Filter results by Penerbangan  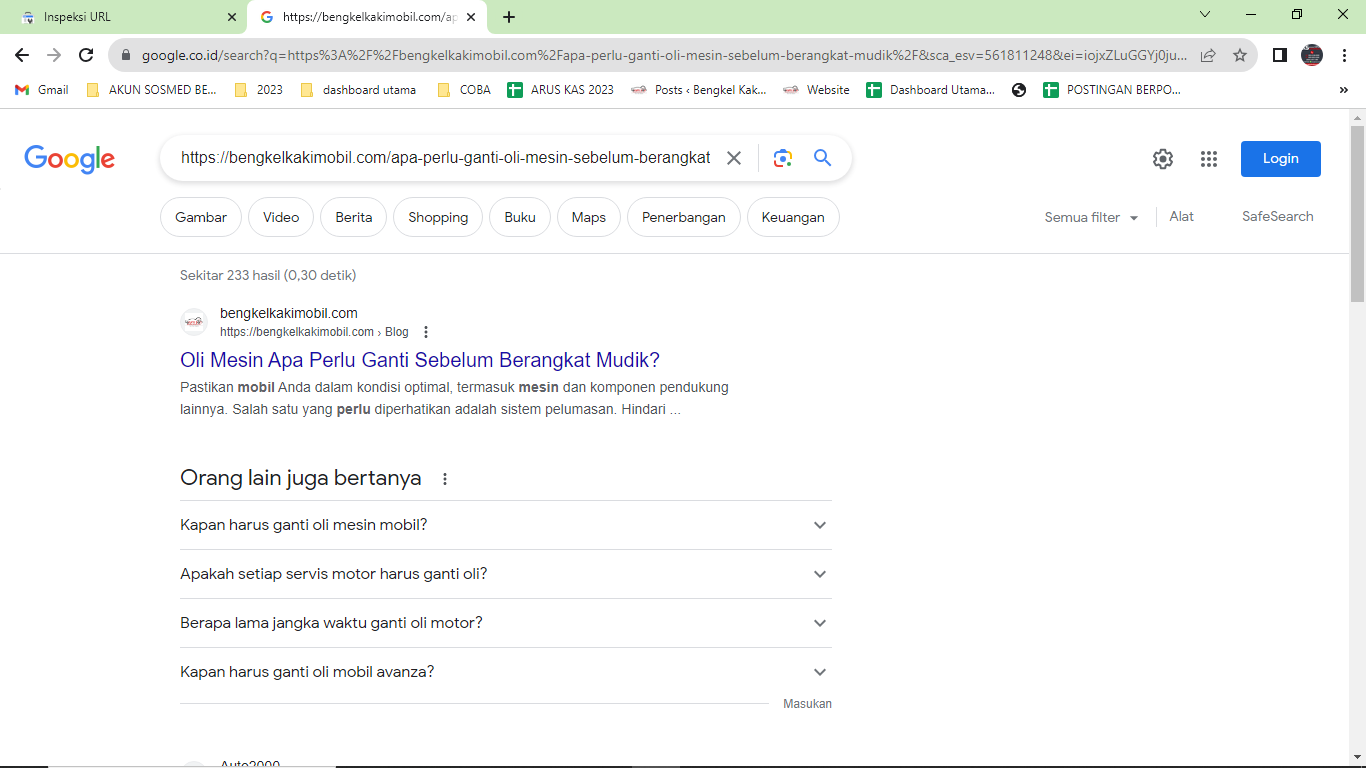pos(684,217)
